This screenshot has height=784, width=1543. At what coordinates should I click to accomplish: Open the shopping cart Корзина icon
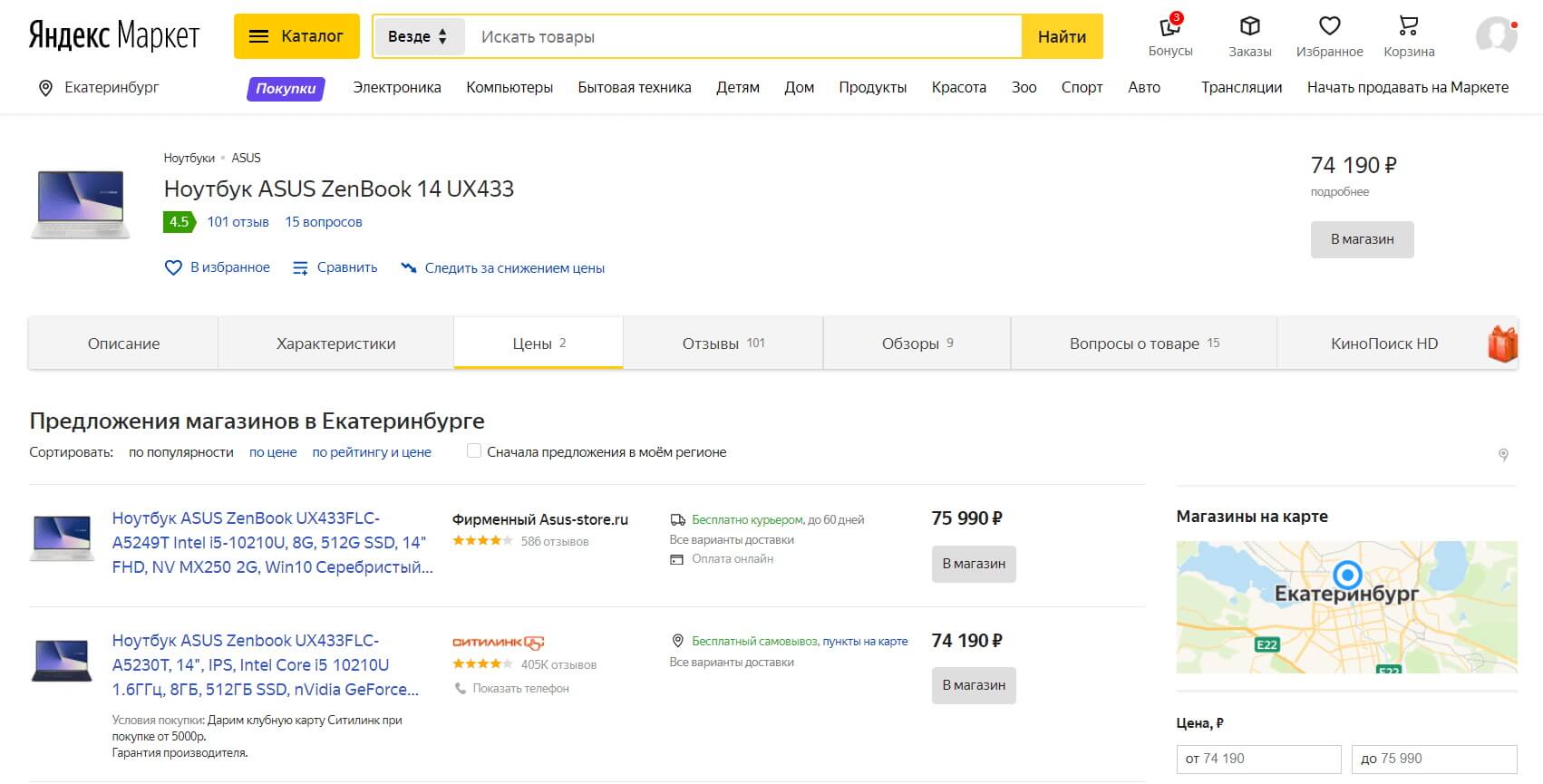point(1408,26)
